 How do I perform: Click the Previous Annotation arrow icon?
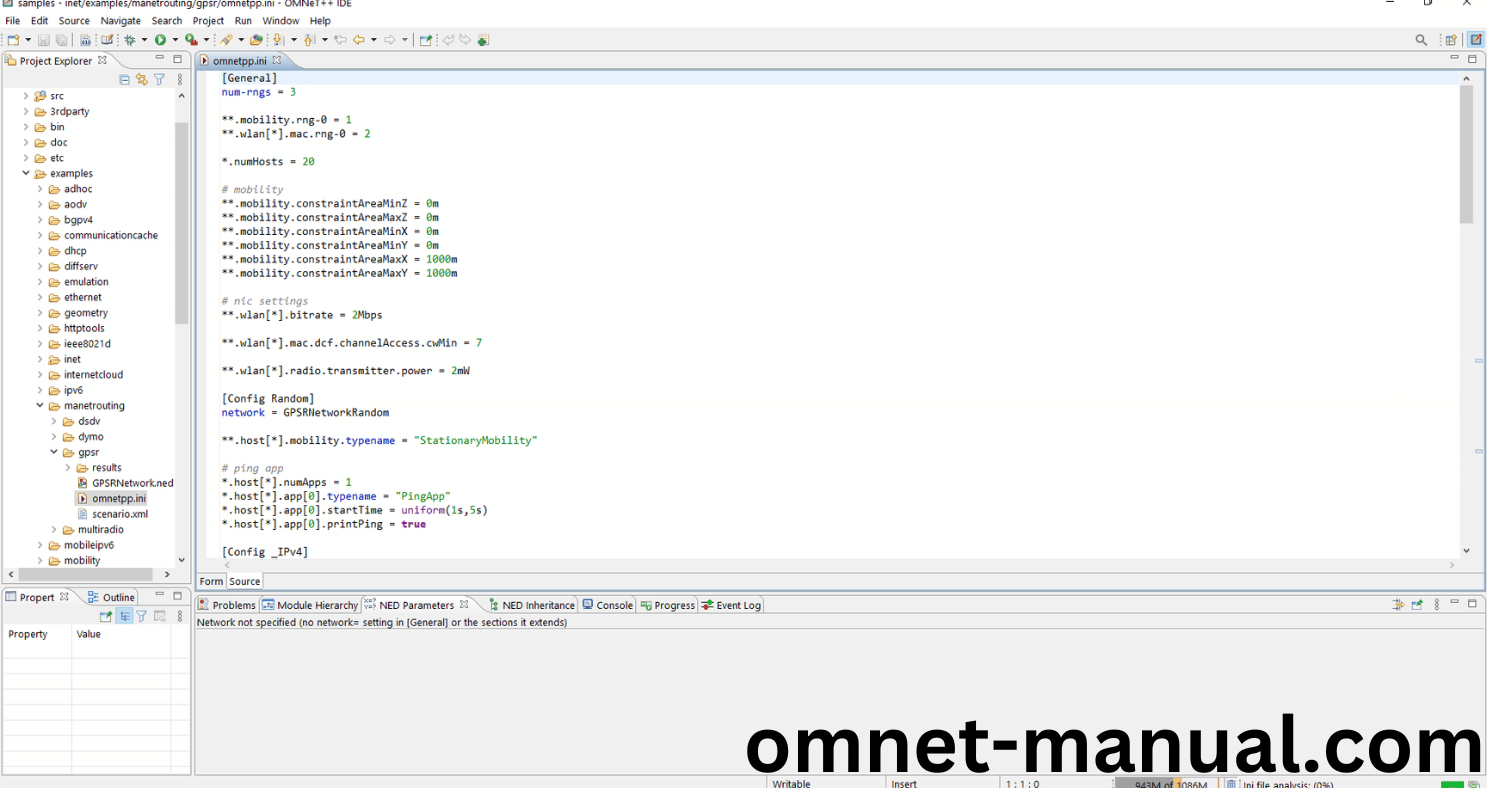point(309,40)
